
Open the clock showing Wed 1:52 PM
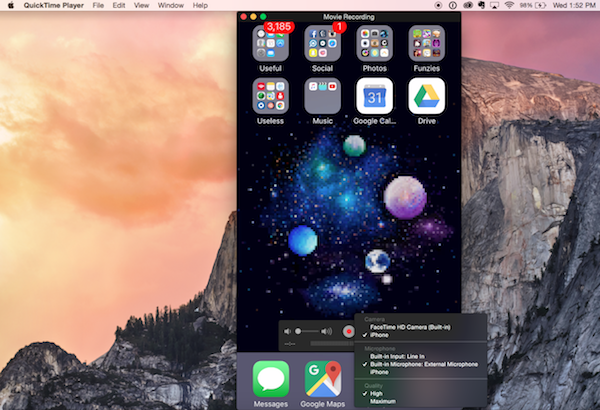pos(574,5)
